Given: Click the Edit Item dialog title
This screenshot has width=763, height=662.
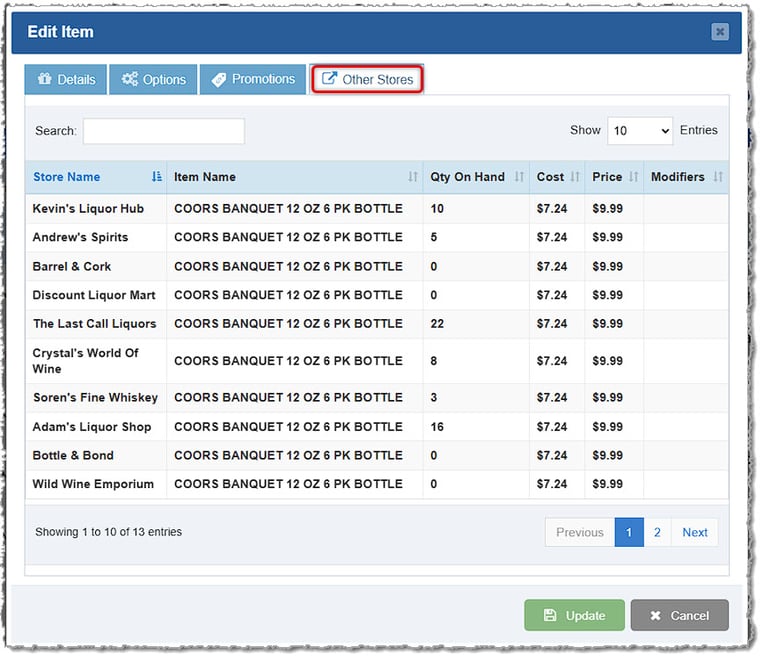Looking at the screenshot, I should click(x=60, y=32).
